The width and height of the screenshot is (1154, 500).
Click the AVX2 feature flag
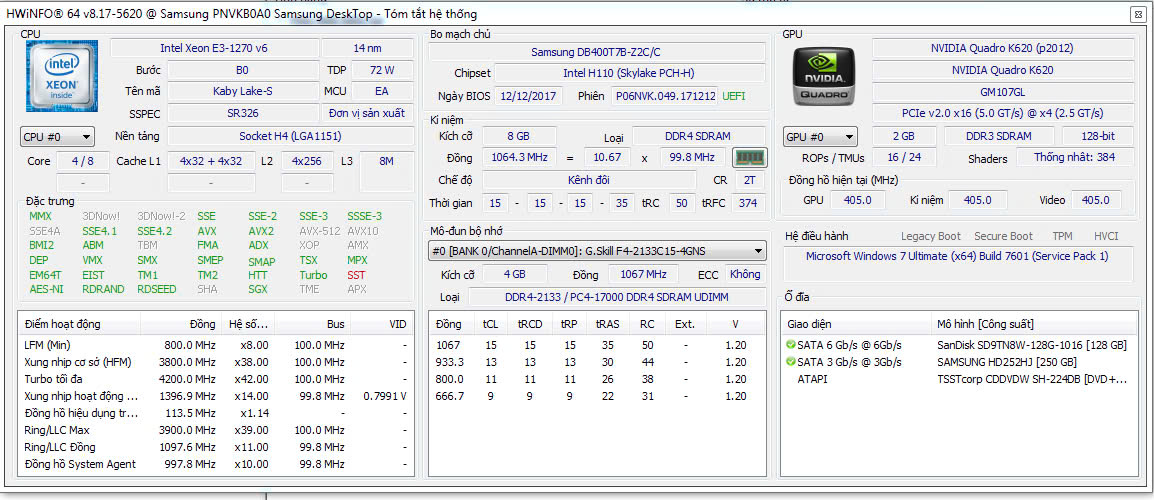click(x=261, y=230)
